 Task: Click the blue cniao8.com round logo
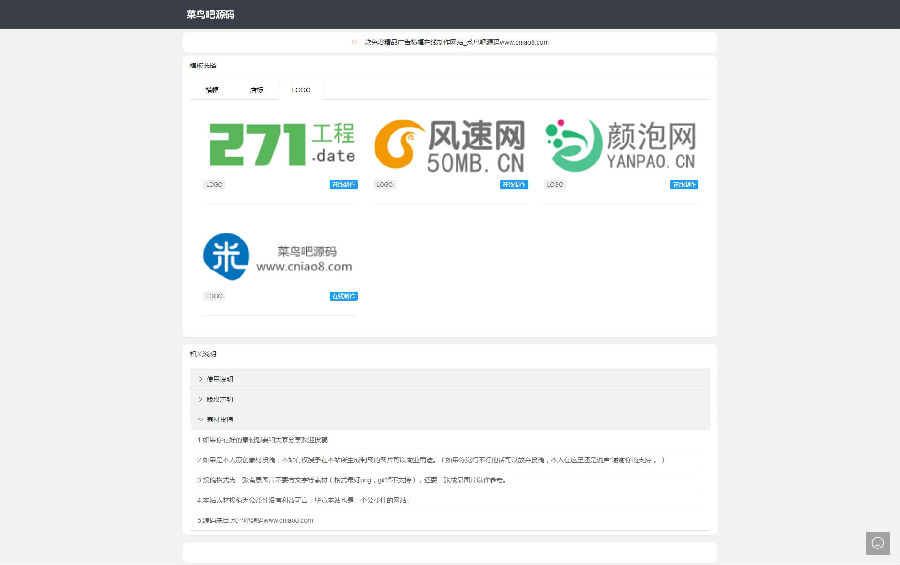pos(279,257)
